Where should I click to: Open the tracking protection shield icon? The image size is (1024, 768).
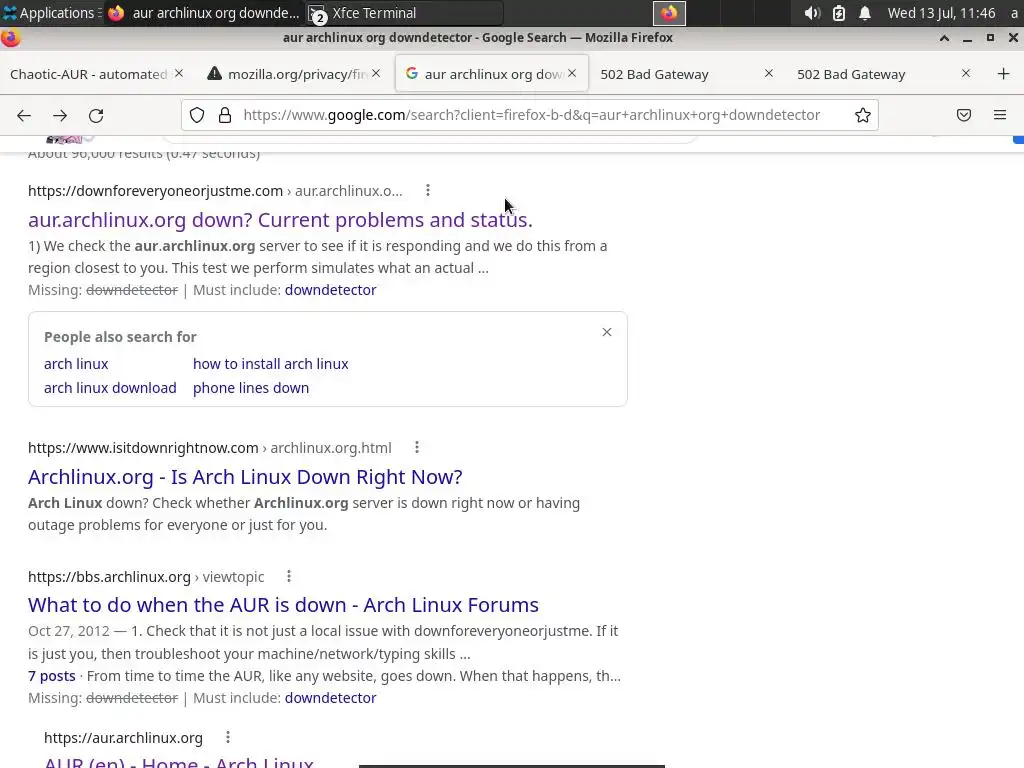coord(197,116)
